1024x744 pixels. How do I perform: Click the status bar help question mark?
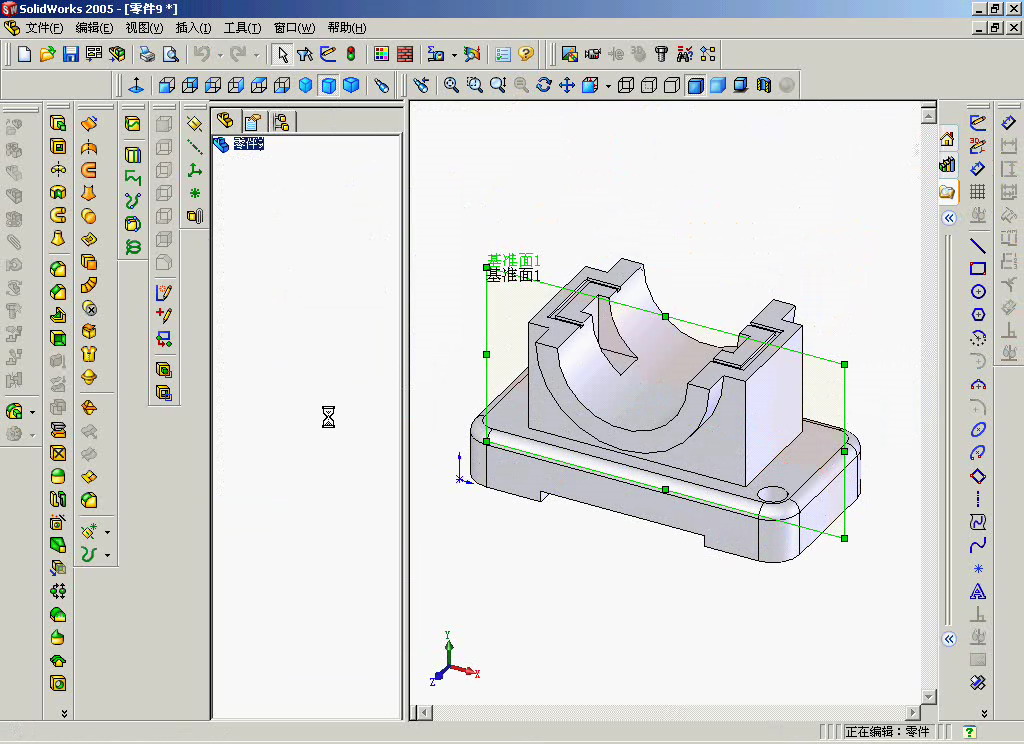click(x=970, y=732)
